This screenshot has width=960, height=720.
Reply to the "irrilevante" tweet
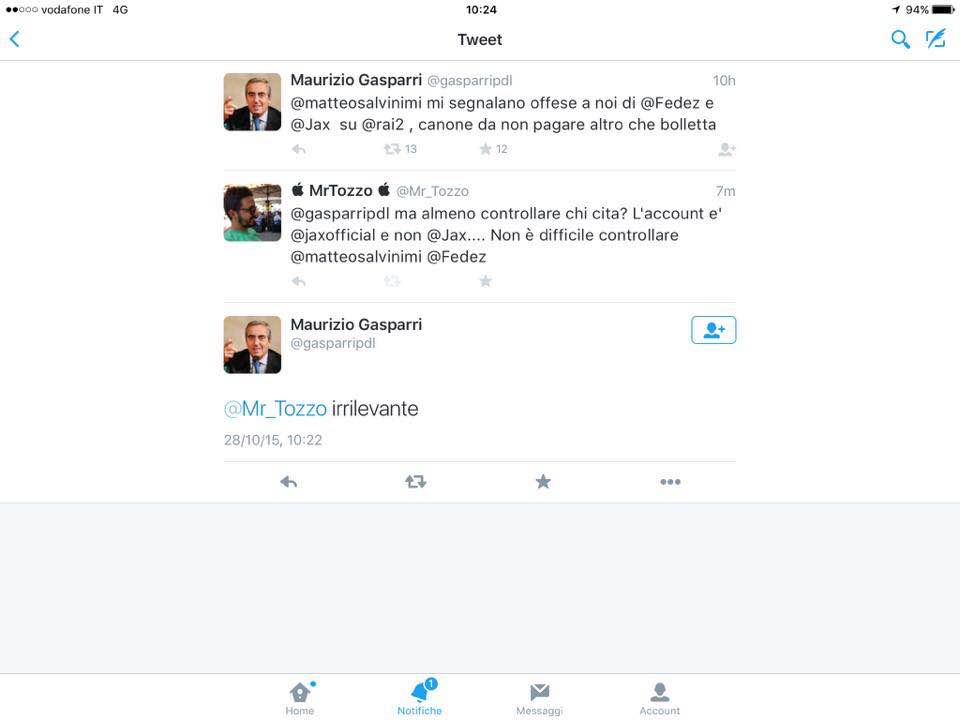pyautogui.click(x=288, y=482)
